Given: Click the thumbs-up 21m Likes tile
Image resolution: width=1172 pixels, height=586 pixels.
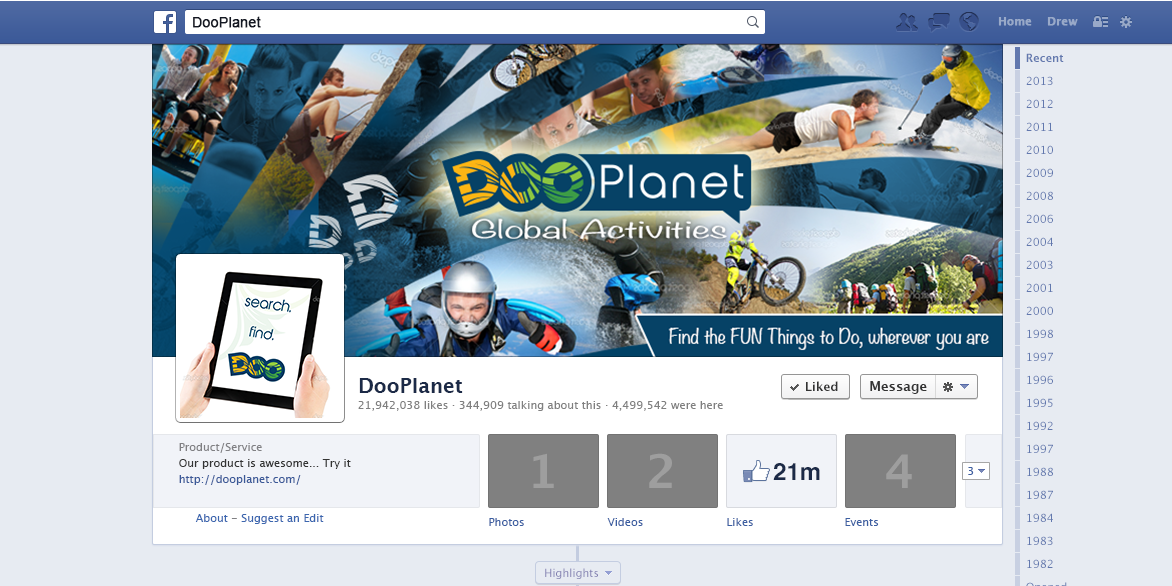Looking at the screenshot, I should [781, 471].
